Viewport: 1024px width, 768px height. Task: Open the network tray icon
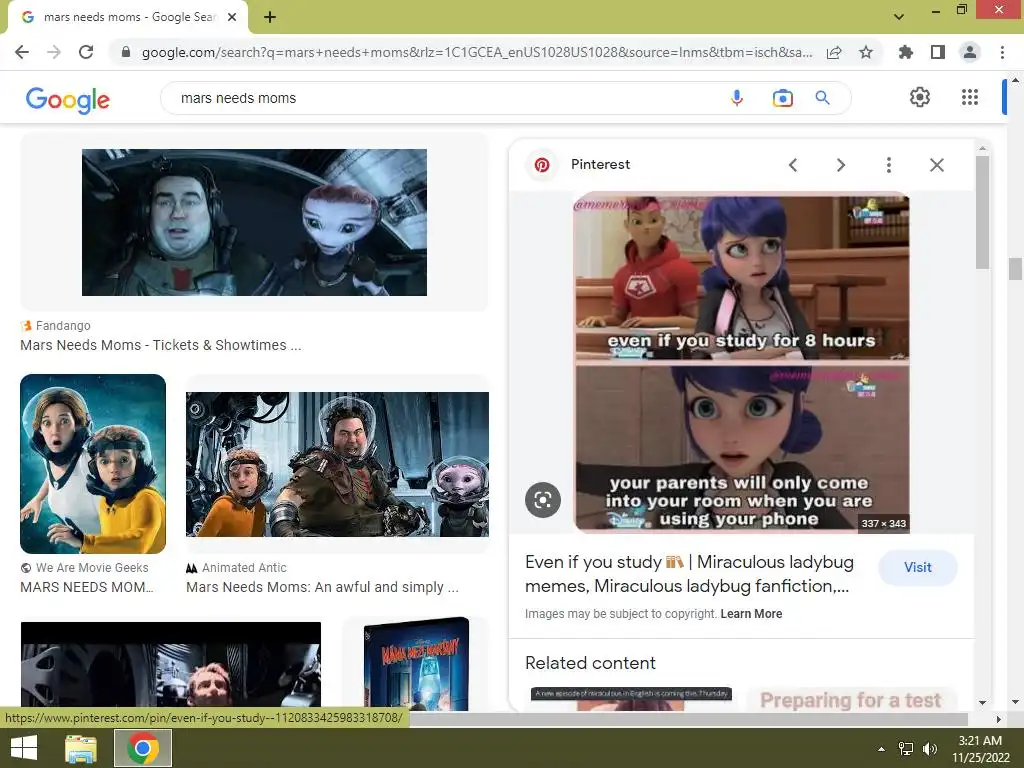tap(906, 749)
